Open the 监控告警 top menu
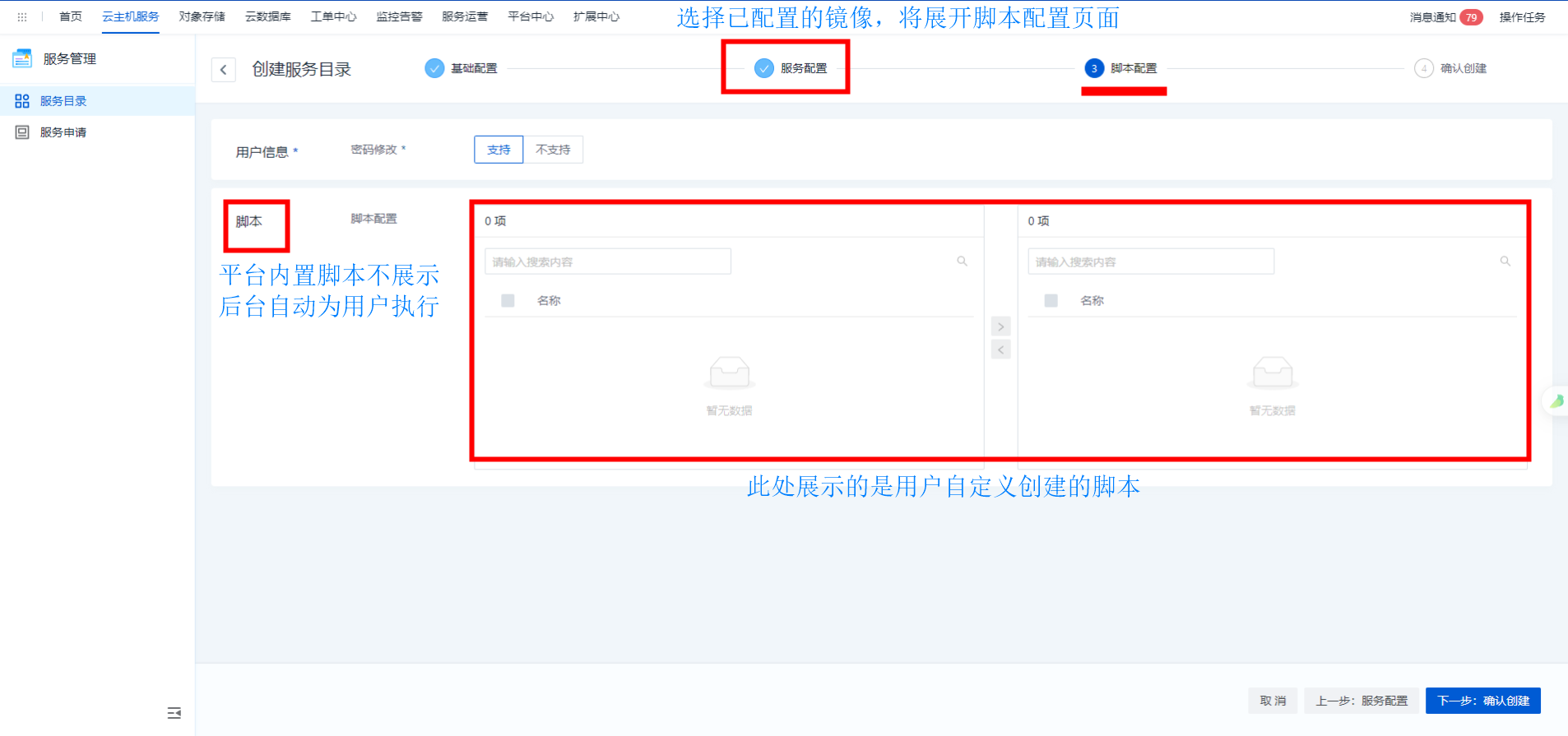 click(x=399, y=16)
